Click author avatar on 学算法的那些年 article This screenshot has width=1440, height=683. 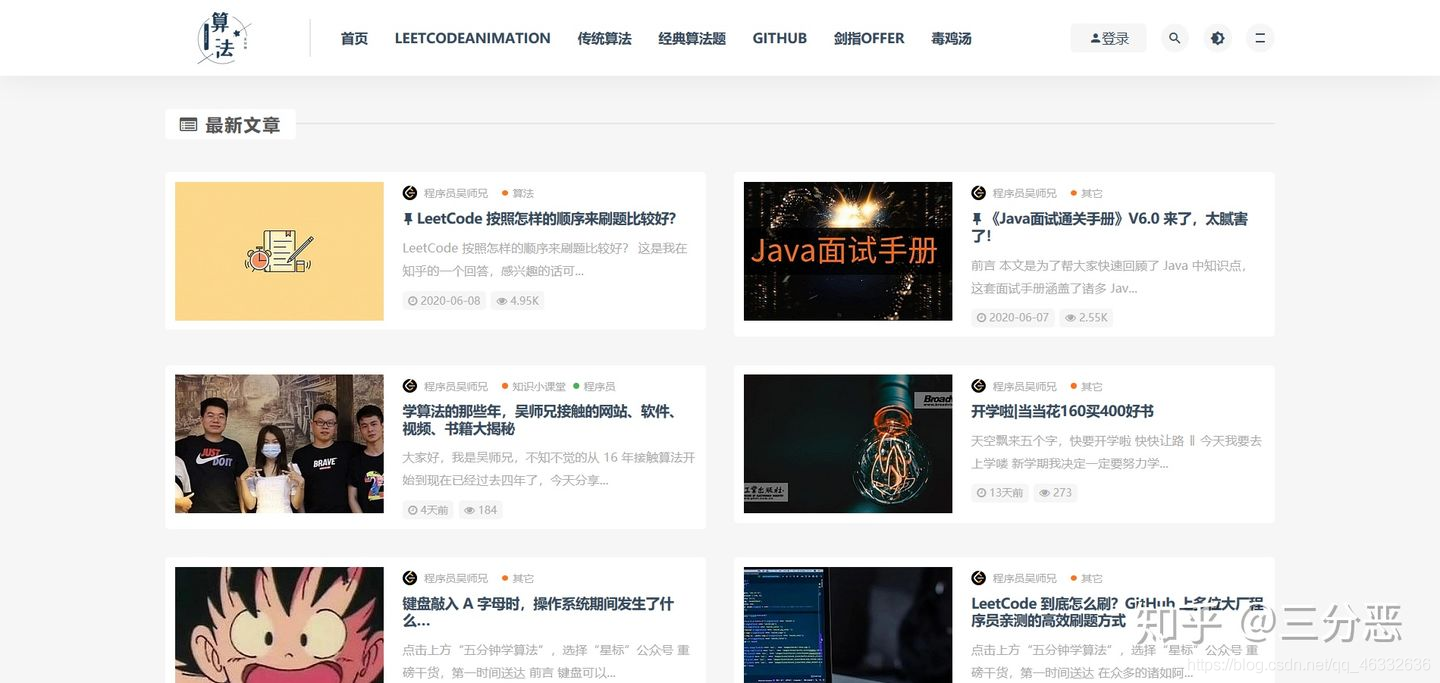(410, 386)
